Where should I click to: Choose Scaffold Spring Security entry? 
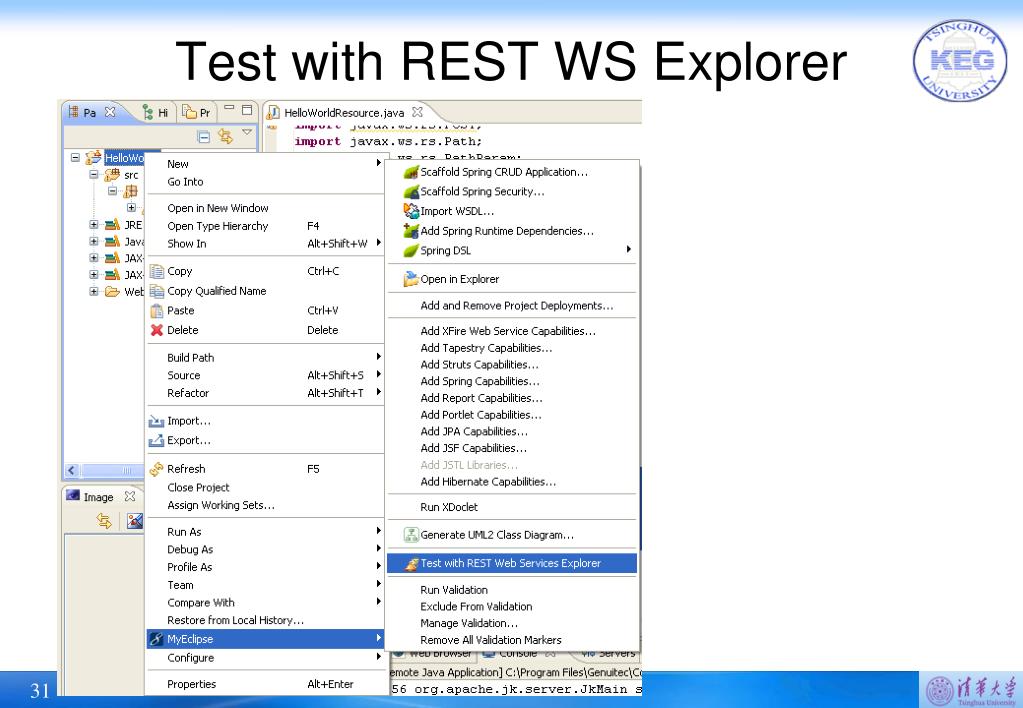[482, 192]
